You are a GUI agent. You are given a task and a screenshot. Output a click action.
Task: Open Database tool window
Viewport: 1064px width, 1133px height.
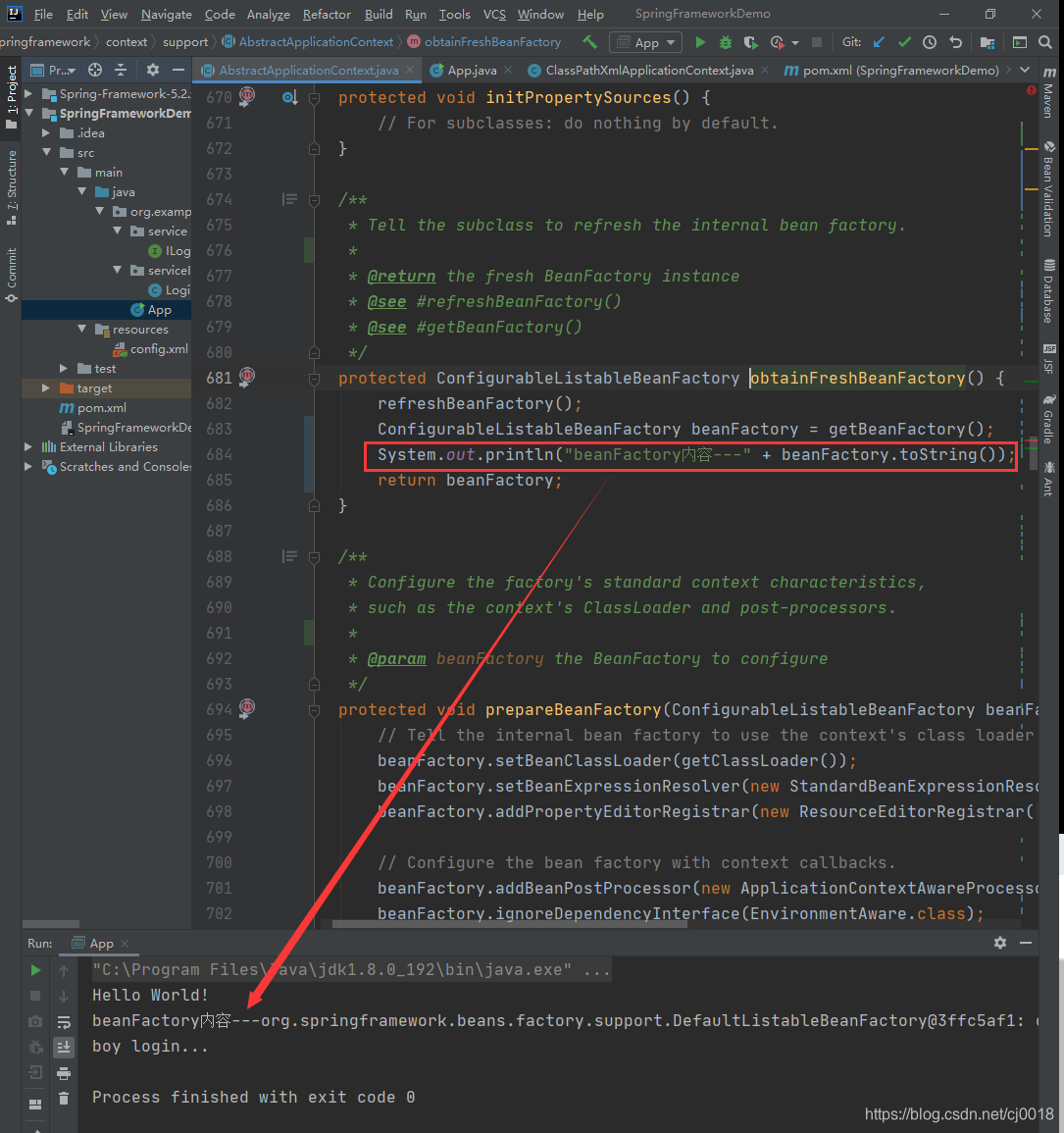coord(1049,290)
